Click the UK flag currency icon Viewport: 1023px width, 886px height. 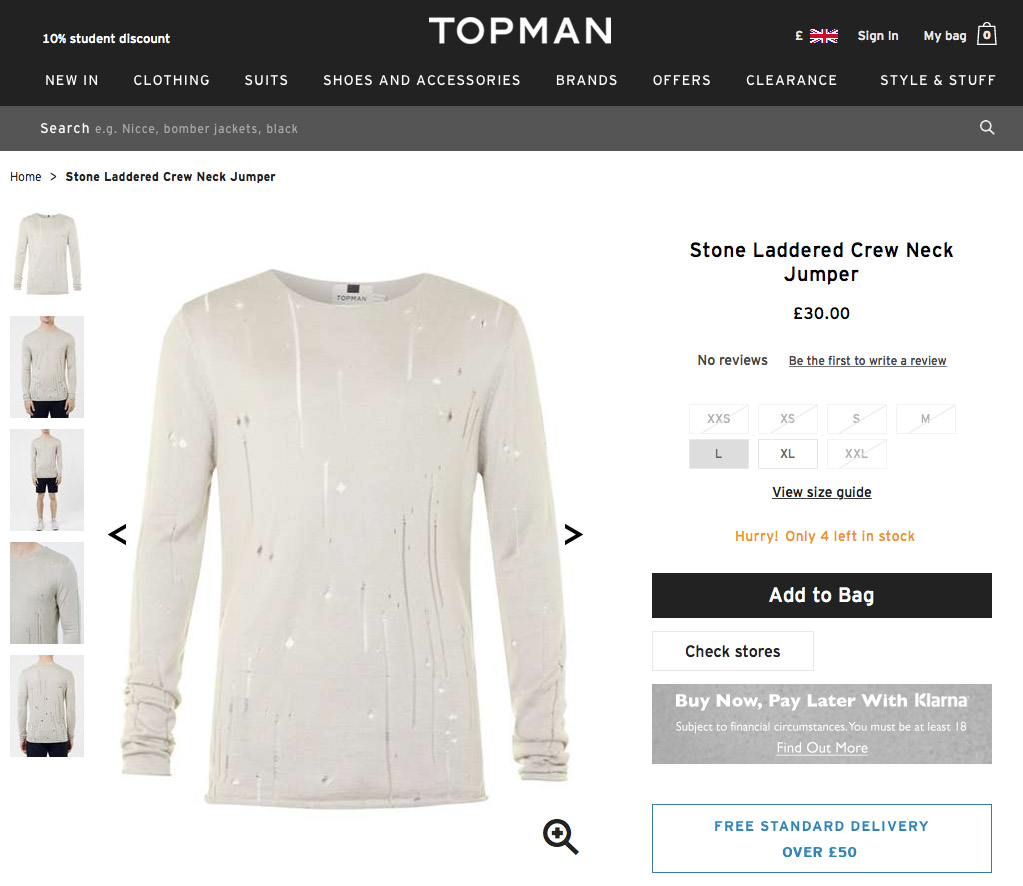click(823, 33)
